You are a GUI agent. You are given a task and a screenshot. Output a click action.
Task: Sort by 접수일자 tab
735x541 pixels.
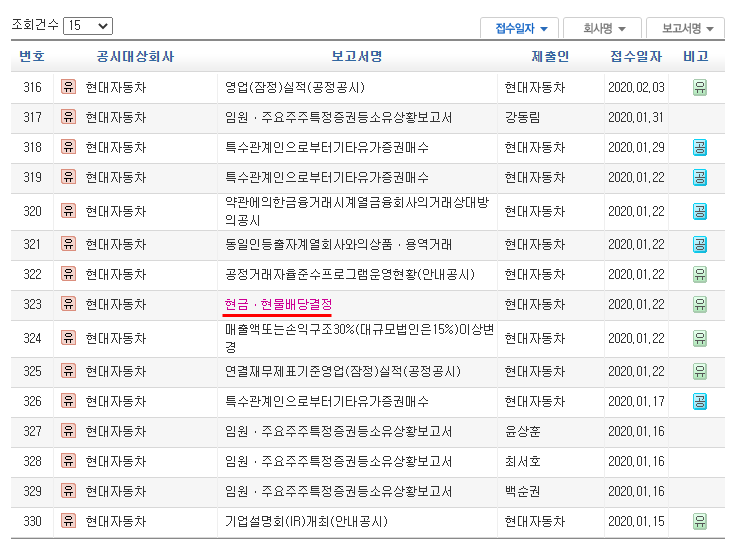pos(519,28)
